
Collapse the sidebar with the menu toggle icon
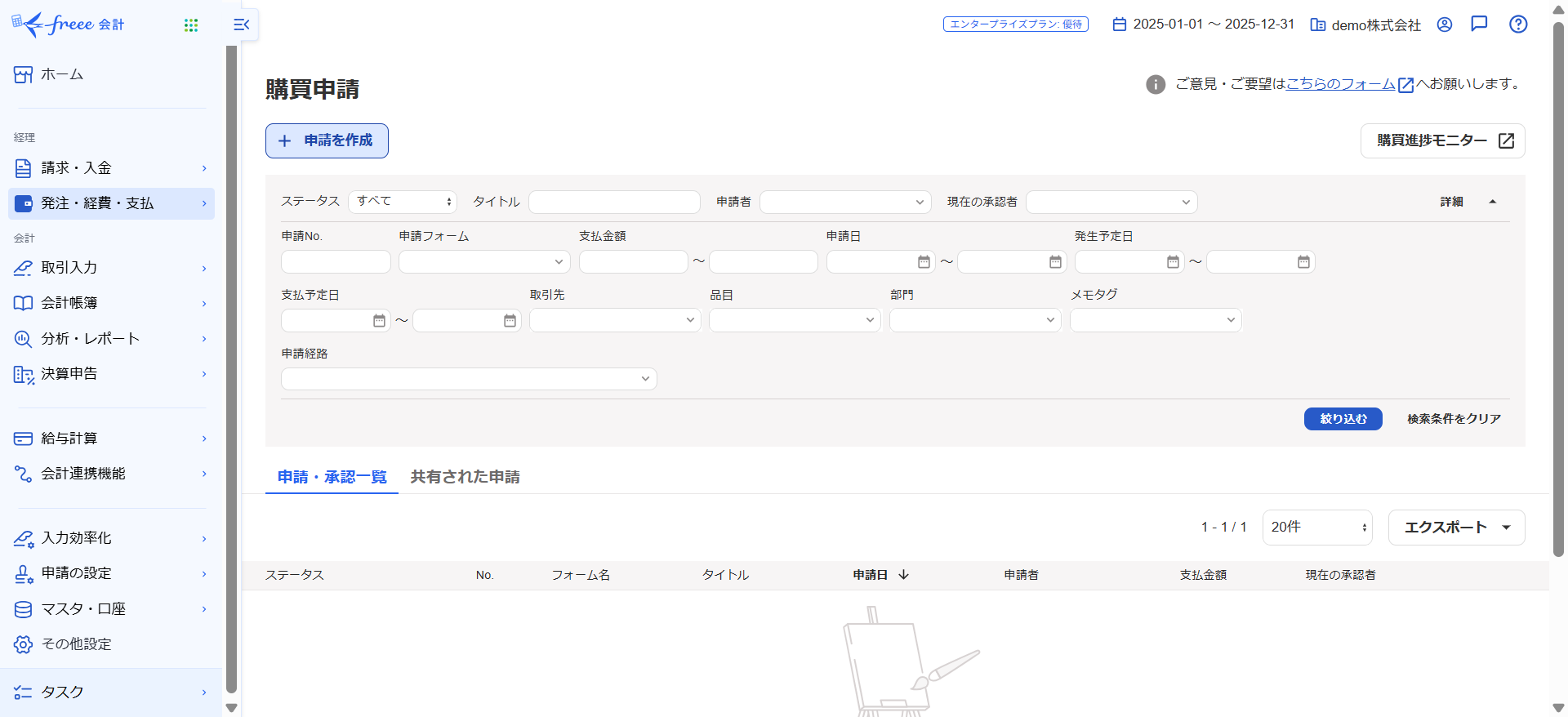coord(242,24)
